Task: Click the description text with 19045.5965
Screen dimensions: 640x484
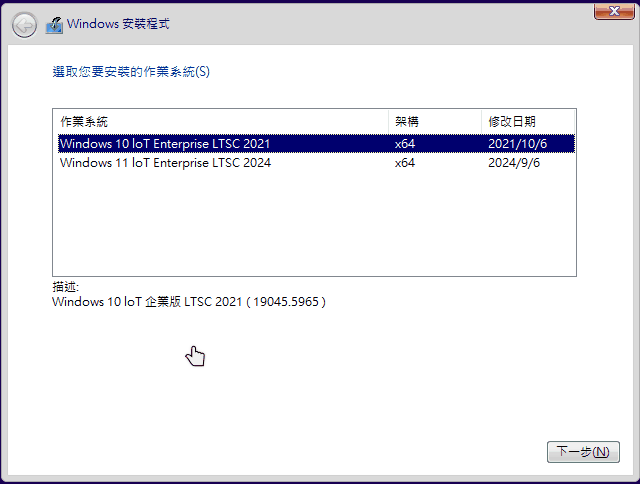Action: (189, 302)
